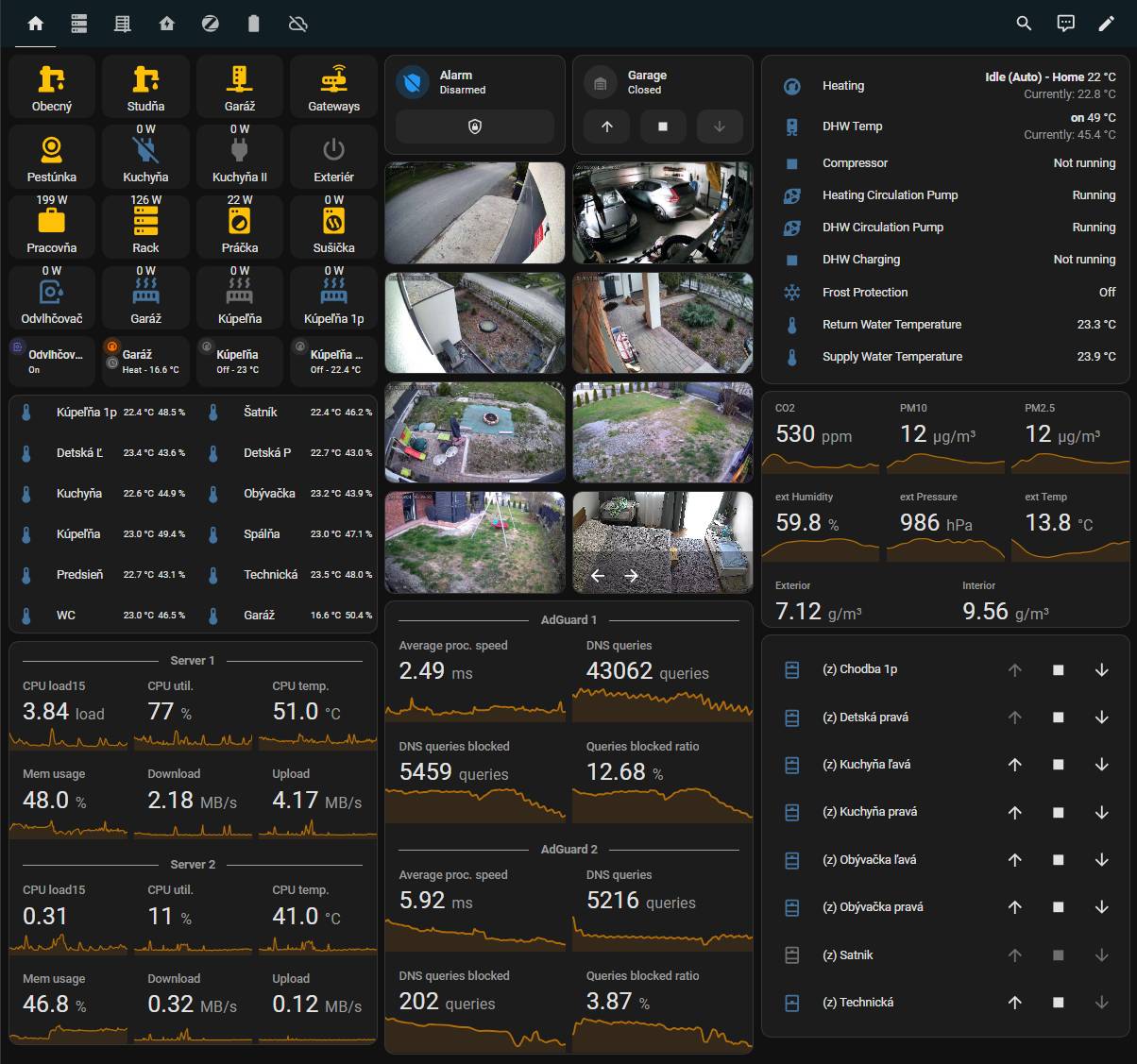The height and width of the screenshot is (1064, 1137).
Task: Open the CO2 sensor reading card
Action: click(820, 435)
